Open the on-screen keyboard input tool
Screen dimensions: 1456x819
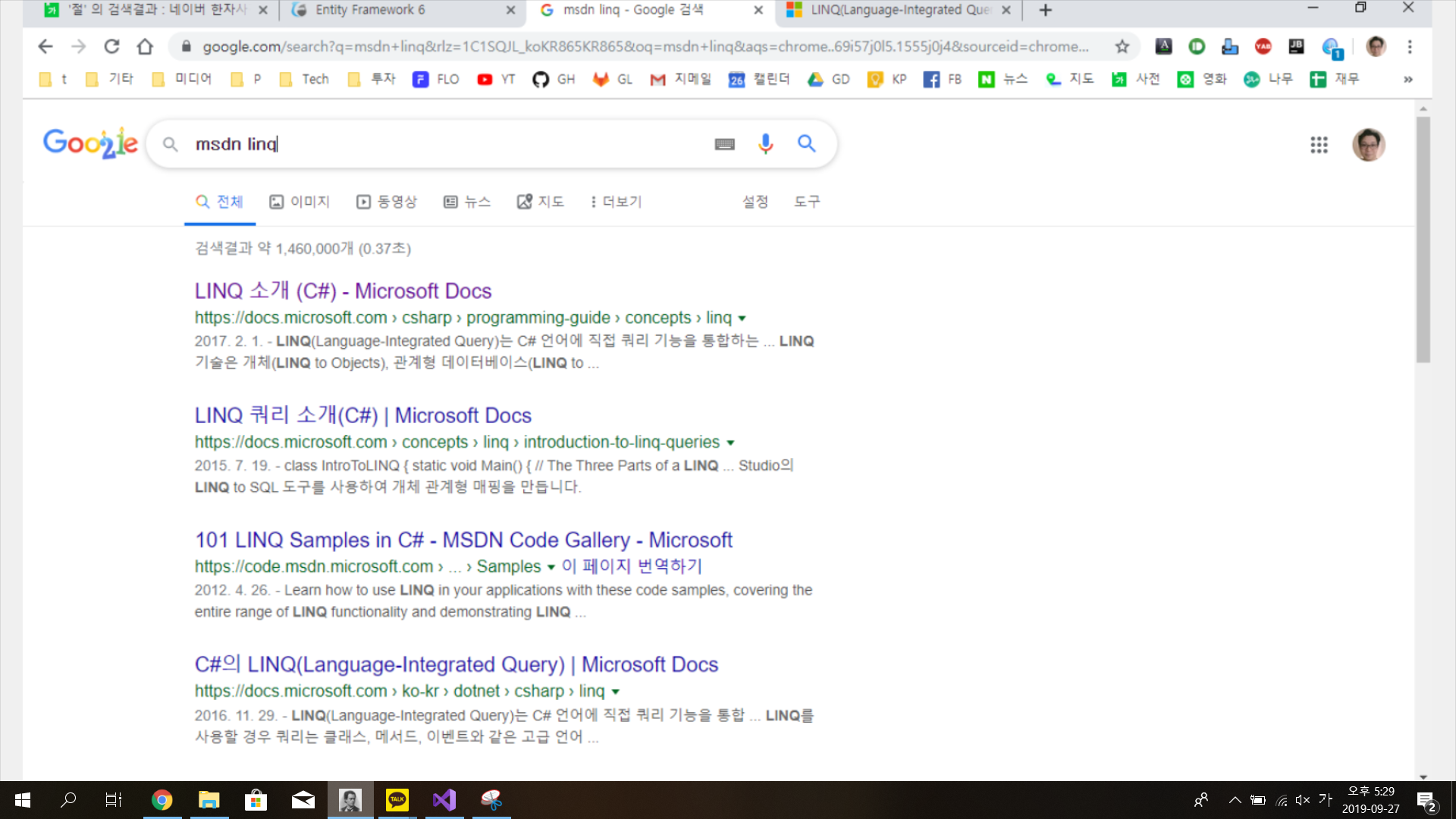pyautogui.click(x=724, y=144)
